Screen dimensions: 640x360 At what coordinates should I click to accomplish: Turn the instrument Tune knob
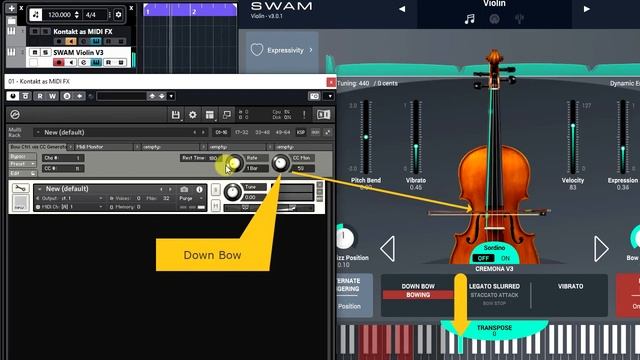(233, 192)
